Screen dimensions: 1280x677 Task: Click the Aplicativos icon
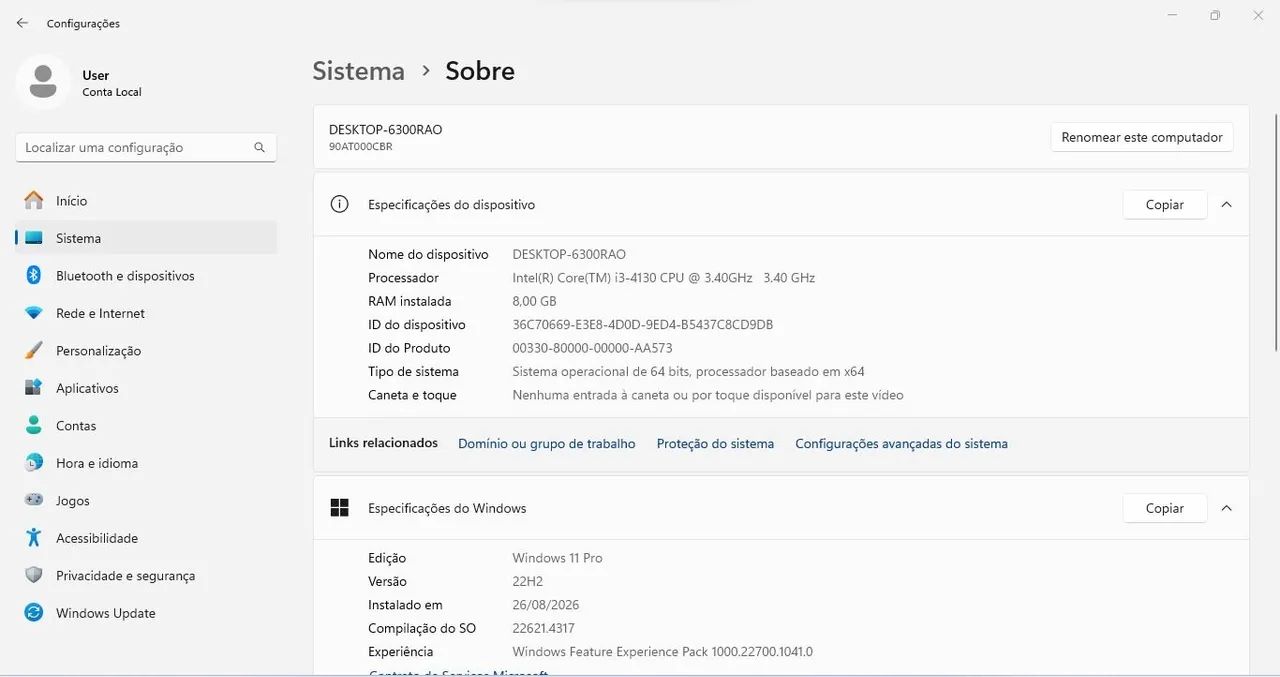click(34, 388)
